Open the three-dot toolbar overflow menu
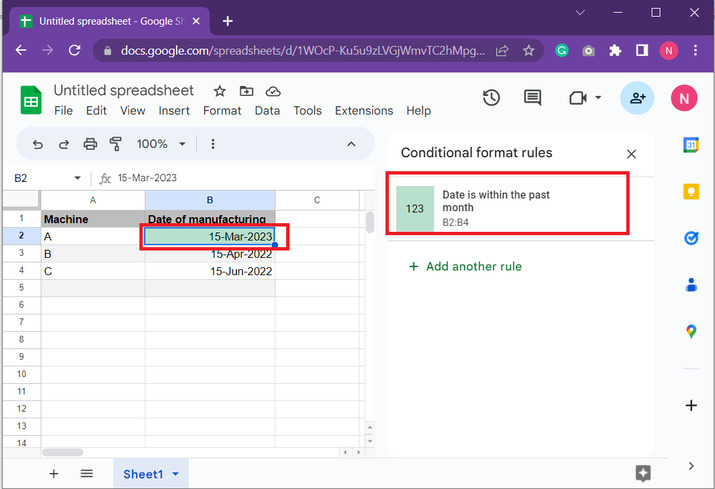Viewport: 715px width, 489px height. (x=212, y=144)
